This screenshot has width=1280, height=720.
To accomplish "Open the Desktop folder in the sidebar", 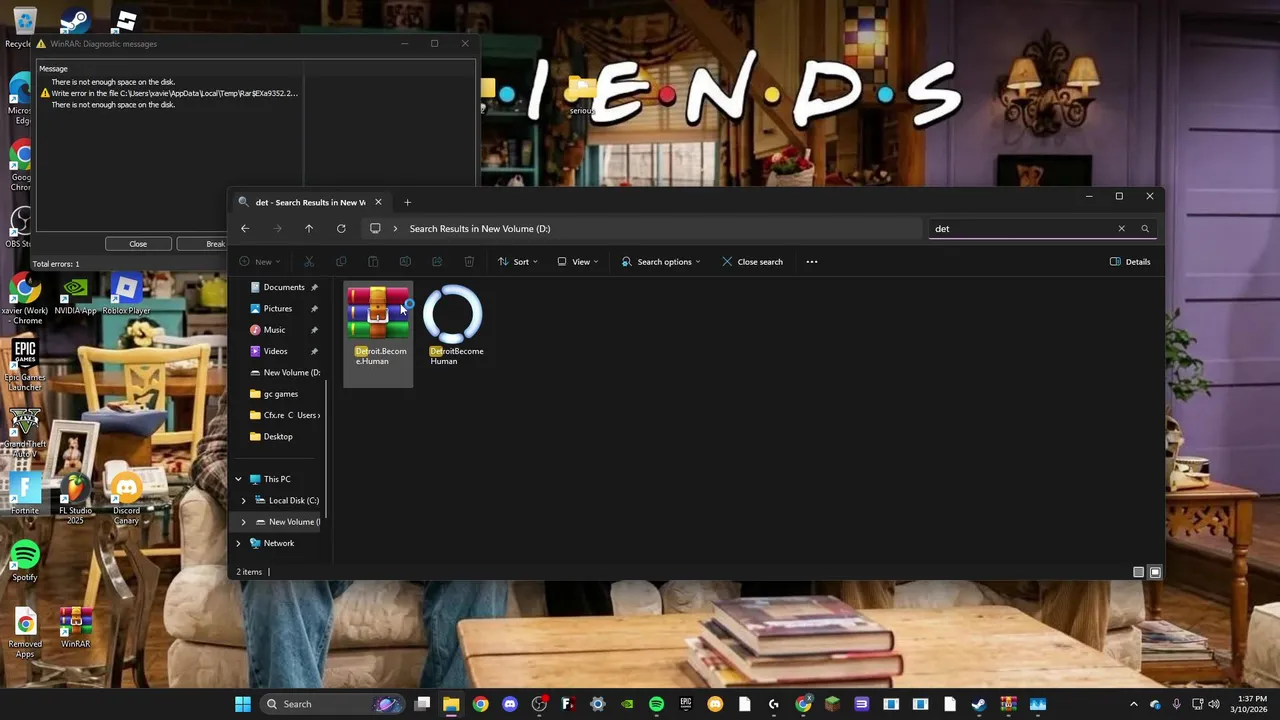I will 277,436.
